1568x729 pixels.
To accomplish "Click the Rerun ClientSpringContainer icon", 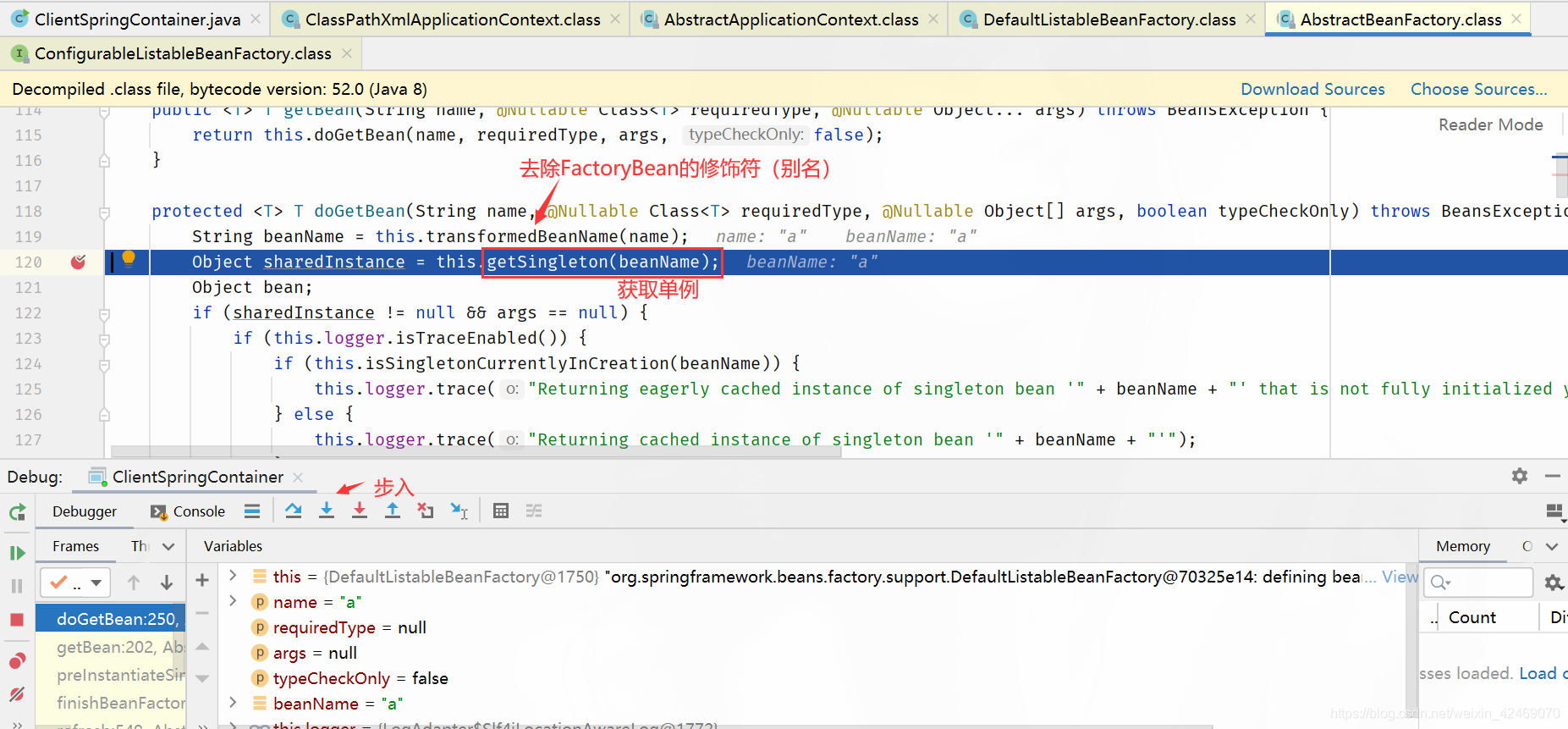I will pyautogui.click(x=17, y=511).
